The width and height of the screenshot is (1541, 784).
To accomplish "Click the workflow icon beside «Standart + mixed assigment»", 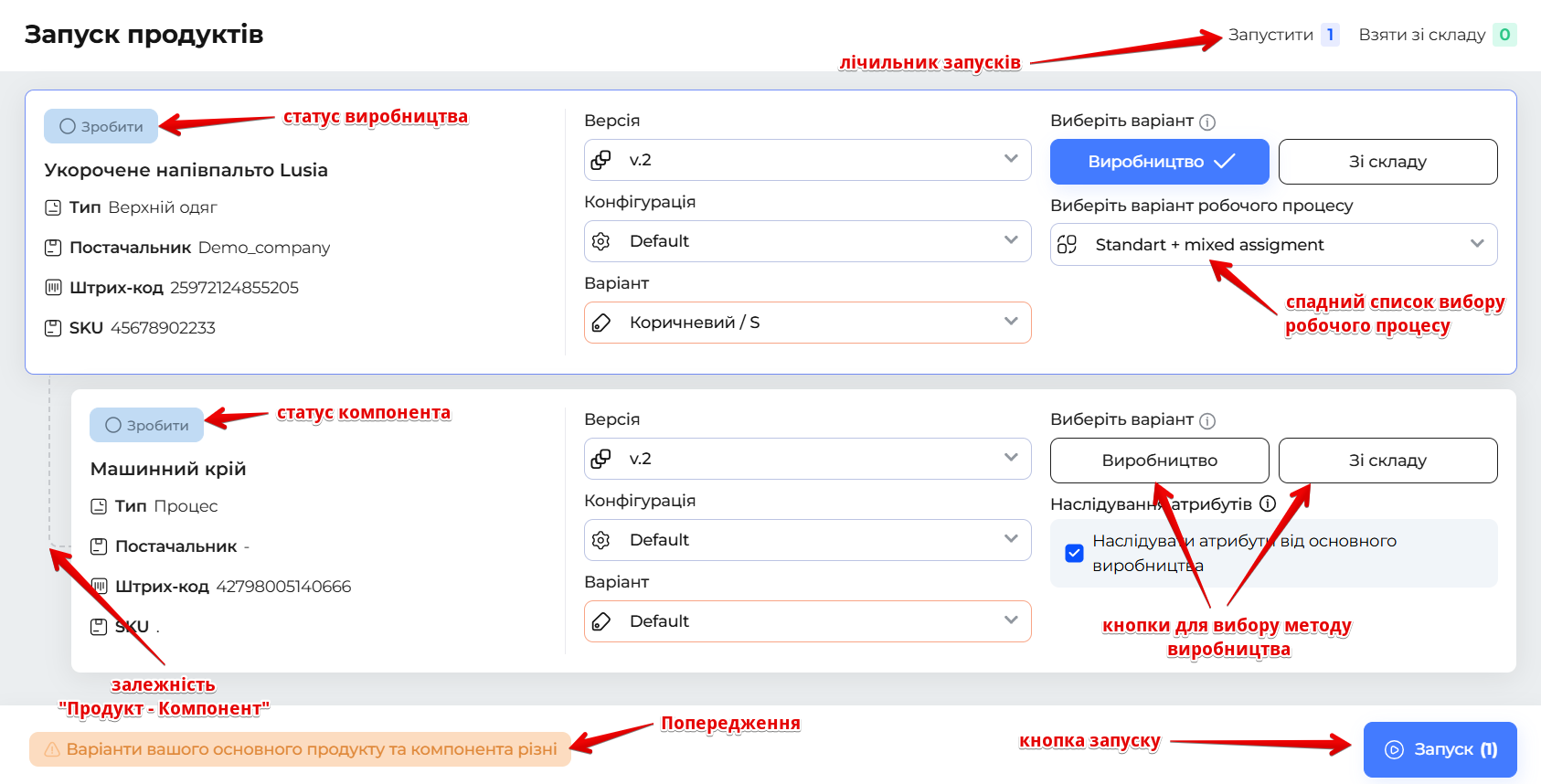I will [1067, 244].
